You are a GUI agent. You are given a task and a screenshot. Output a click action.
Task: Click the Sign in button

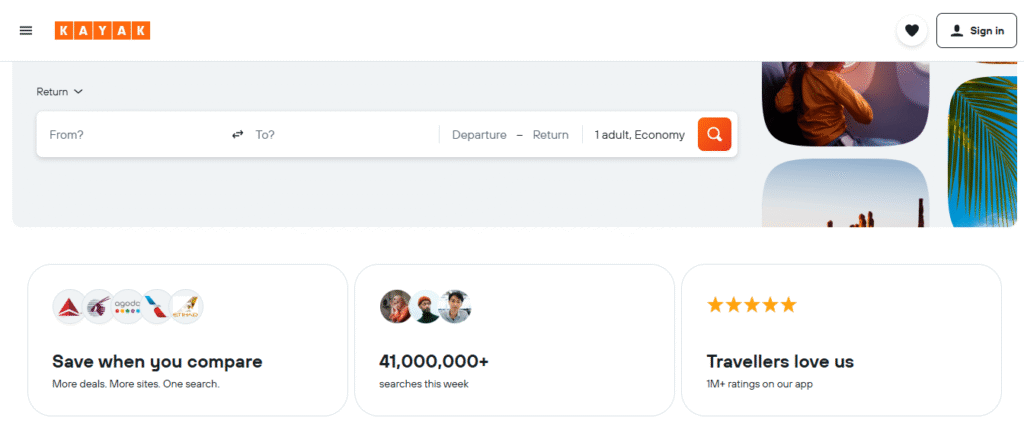[976, 31]
